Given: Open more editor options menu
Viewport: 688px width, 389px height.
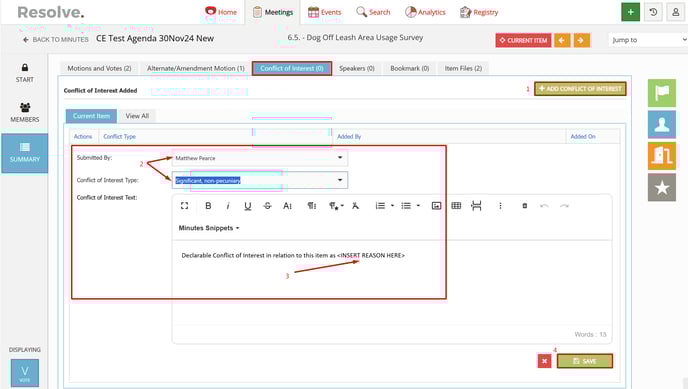Looking at the screenshot, I should click(x=500, y=206).
